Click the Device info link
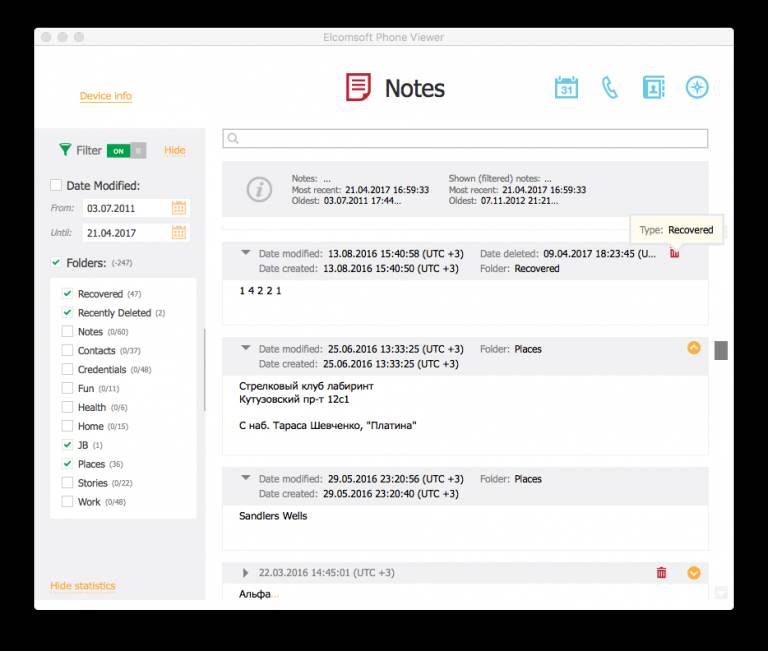Screen dimensions: 768x651 tap(106, 96)
